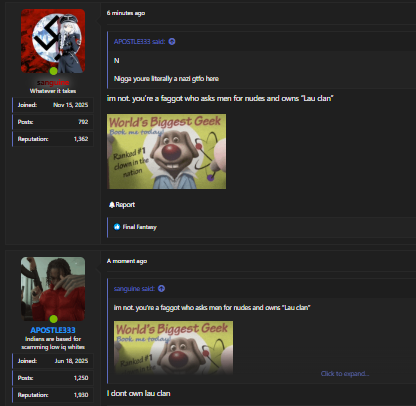Click the 'APOSTLE333 said:' quote header link
Screen dimensions: 416x406
[139, 41]
